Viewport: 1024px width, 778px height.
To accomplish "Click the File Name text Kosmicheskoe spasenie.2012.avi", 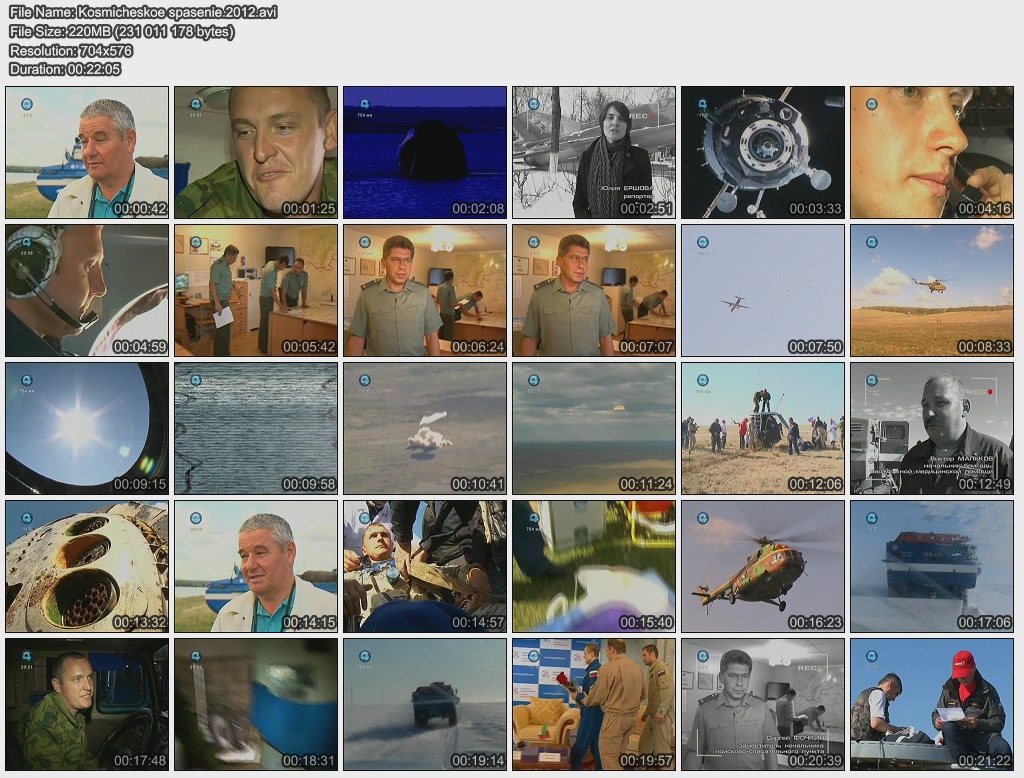I will tap(143, 12).
